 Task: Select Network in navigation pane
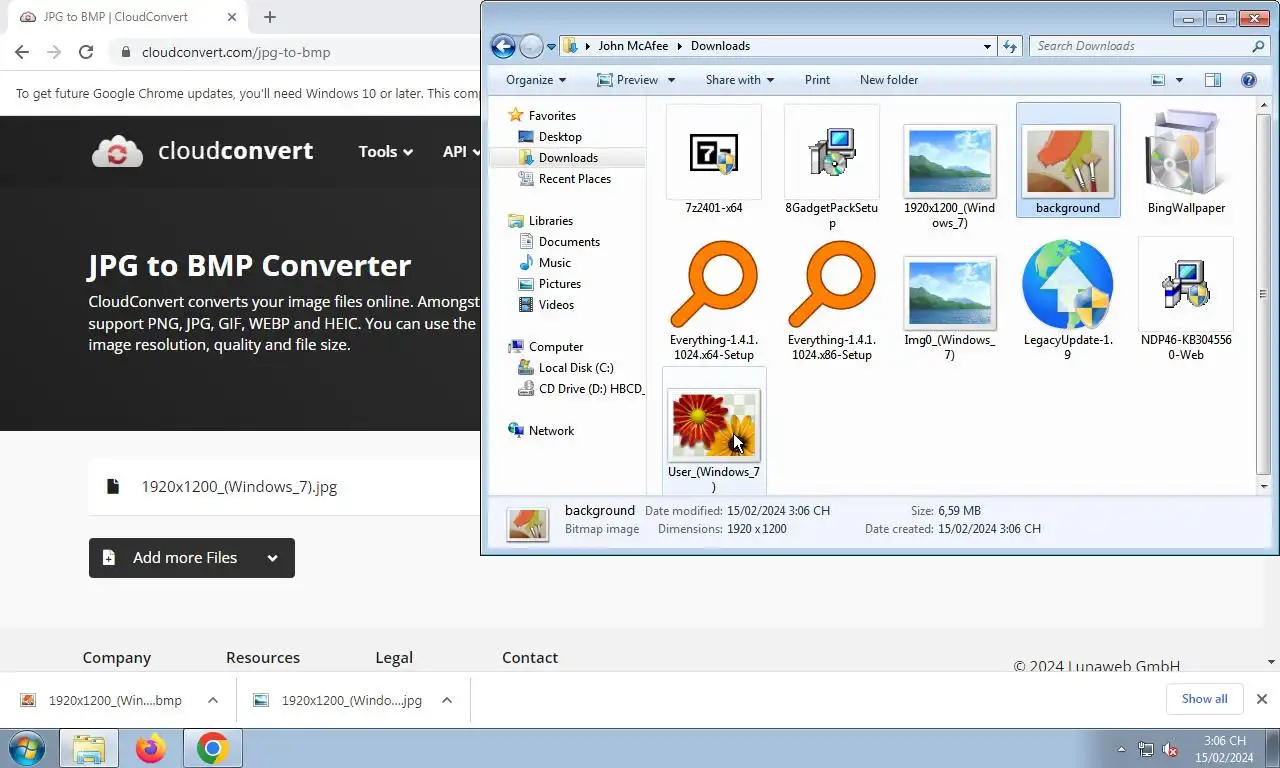[551, 431]
